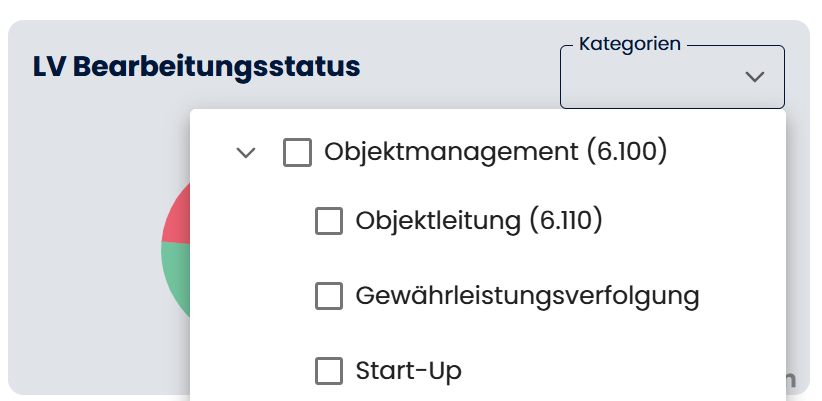Click blank space right of Objektleitung (6.110)

690,221
